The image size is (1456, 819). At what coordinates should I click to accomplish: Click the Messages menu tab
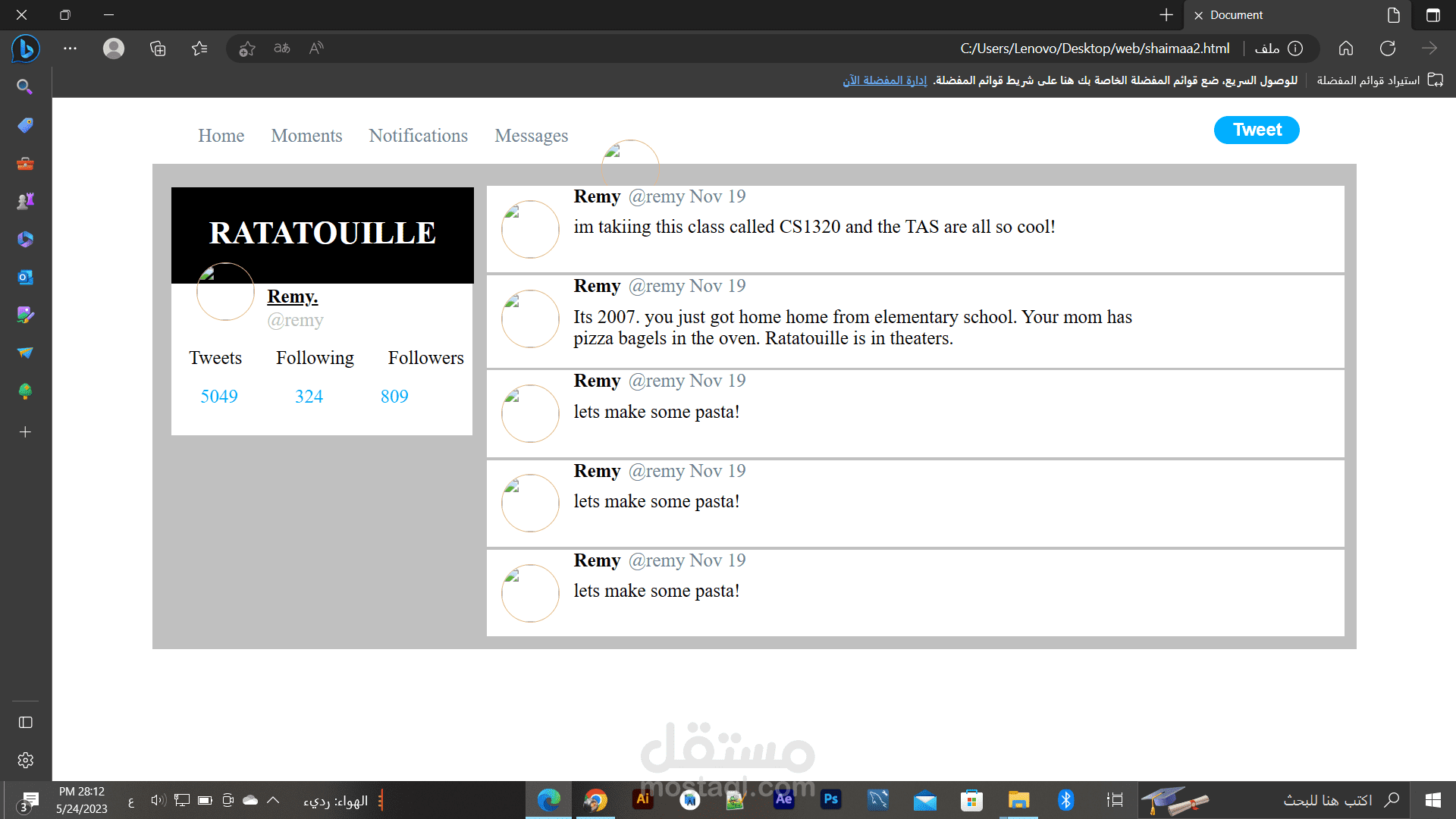coord(532,135)
